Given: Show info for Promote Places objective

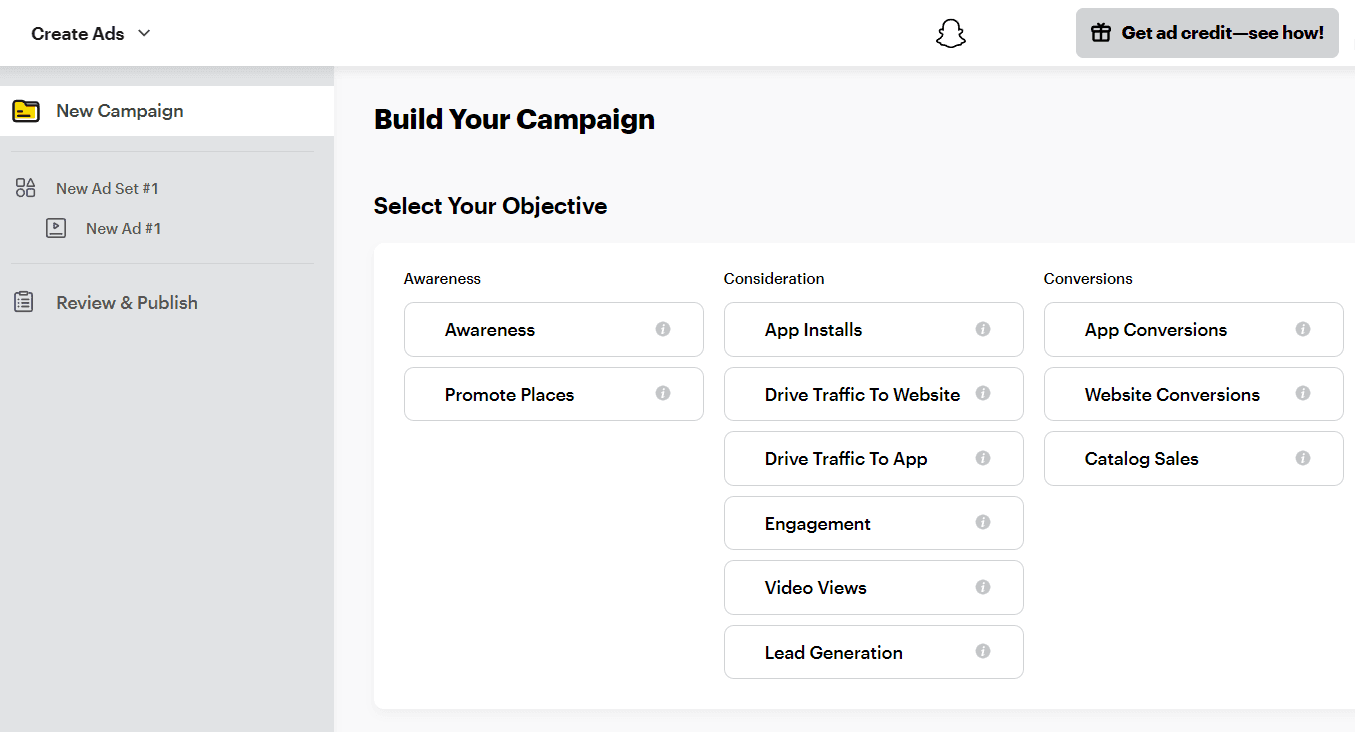Looking at the screenshot, I should click(663, 394).
